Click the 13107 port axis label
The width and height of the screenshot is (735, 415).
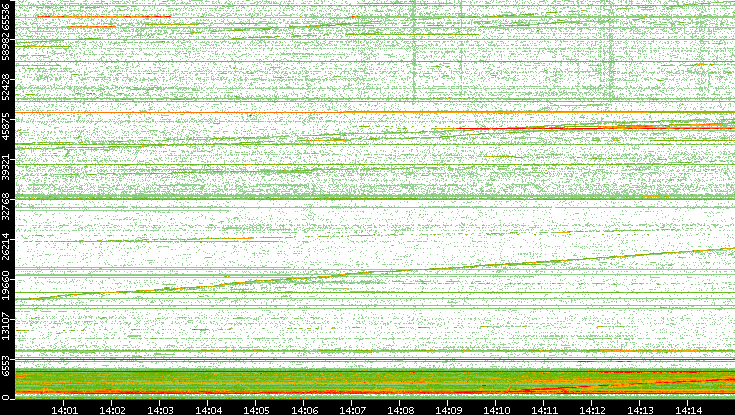(x=5, y=325)
